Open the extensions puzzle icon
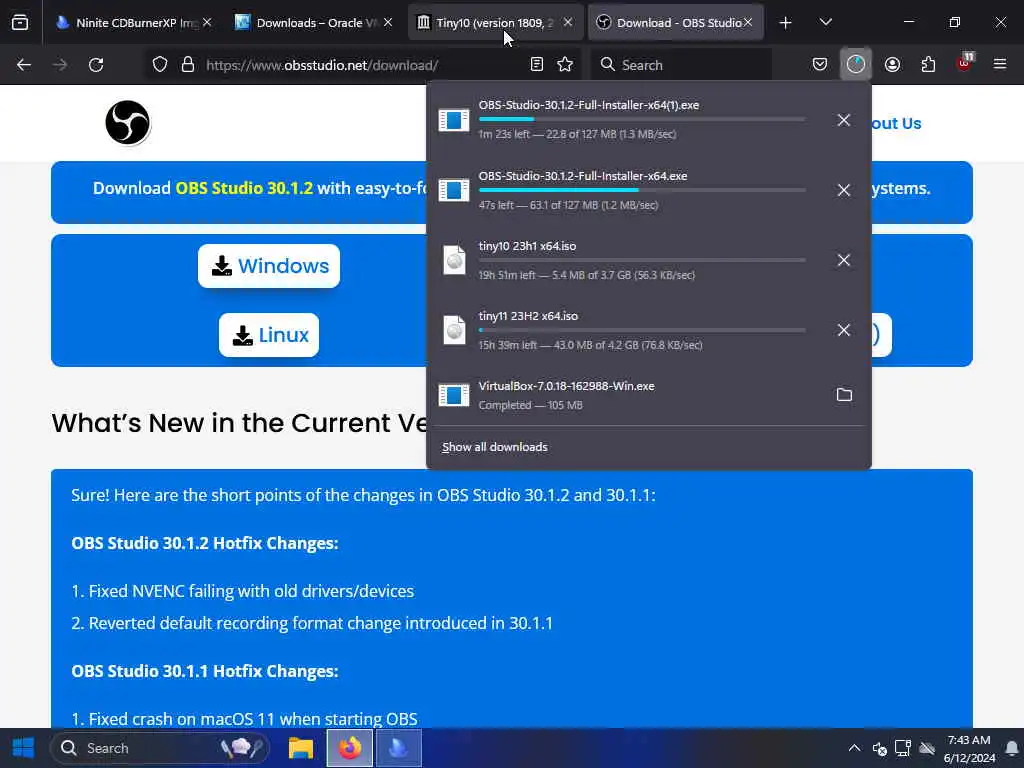Screen dimensions: 1024x768 click(928, 65)
